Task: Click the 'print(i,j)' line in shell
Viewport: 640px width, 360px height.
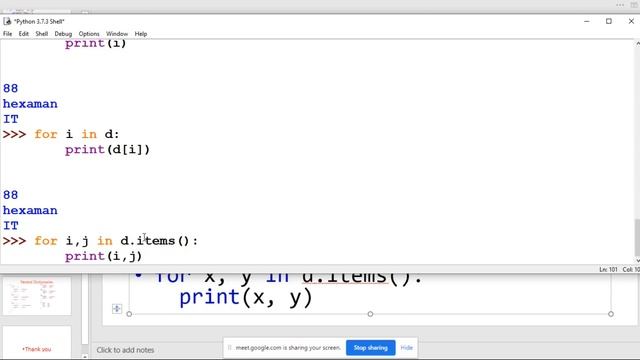Action: coord(103,256)
